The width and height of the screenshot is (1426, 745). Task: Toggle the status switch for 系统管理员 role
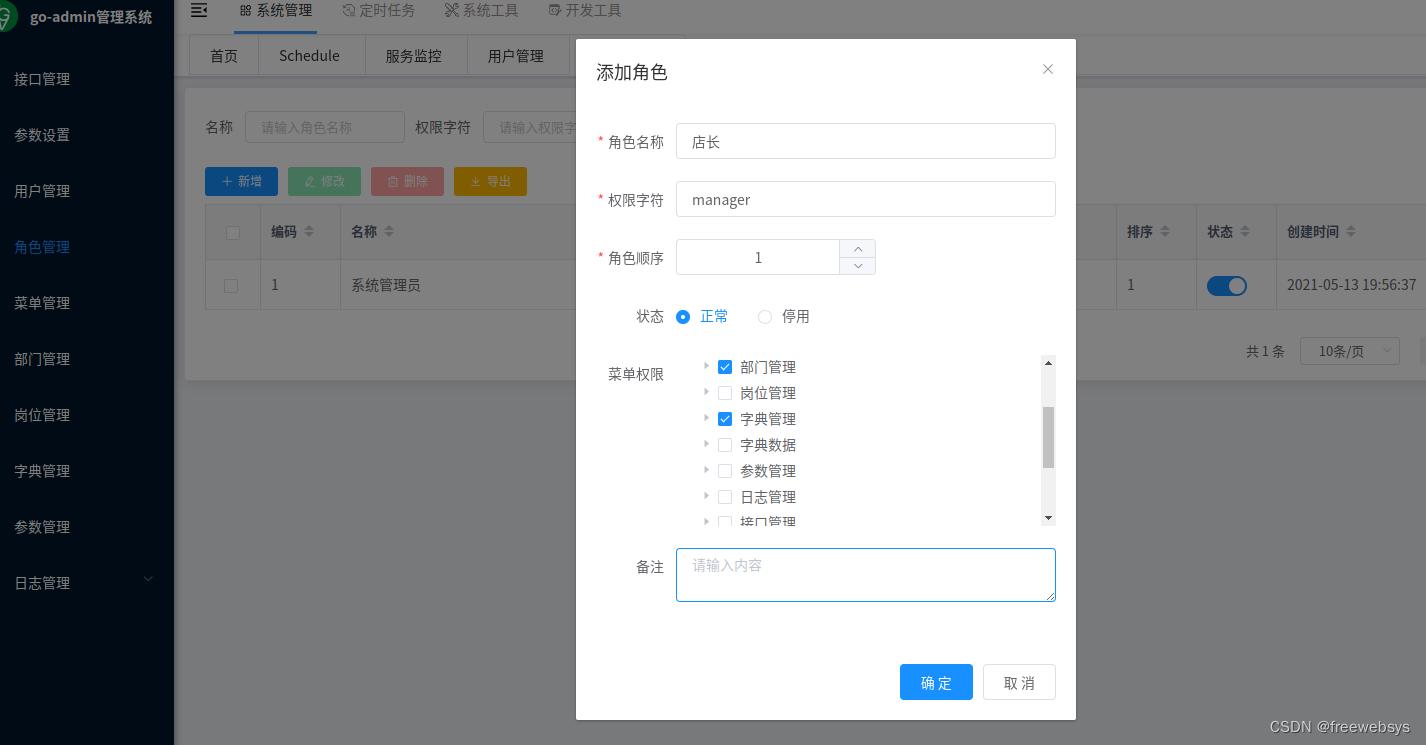tap(1227, 285)
